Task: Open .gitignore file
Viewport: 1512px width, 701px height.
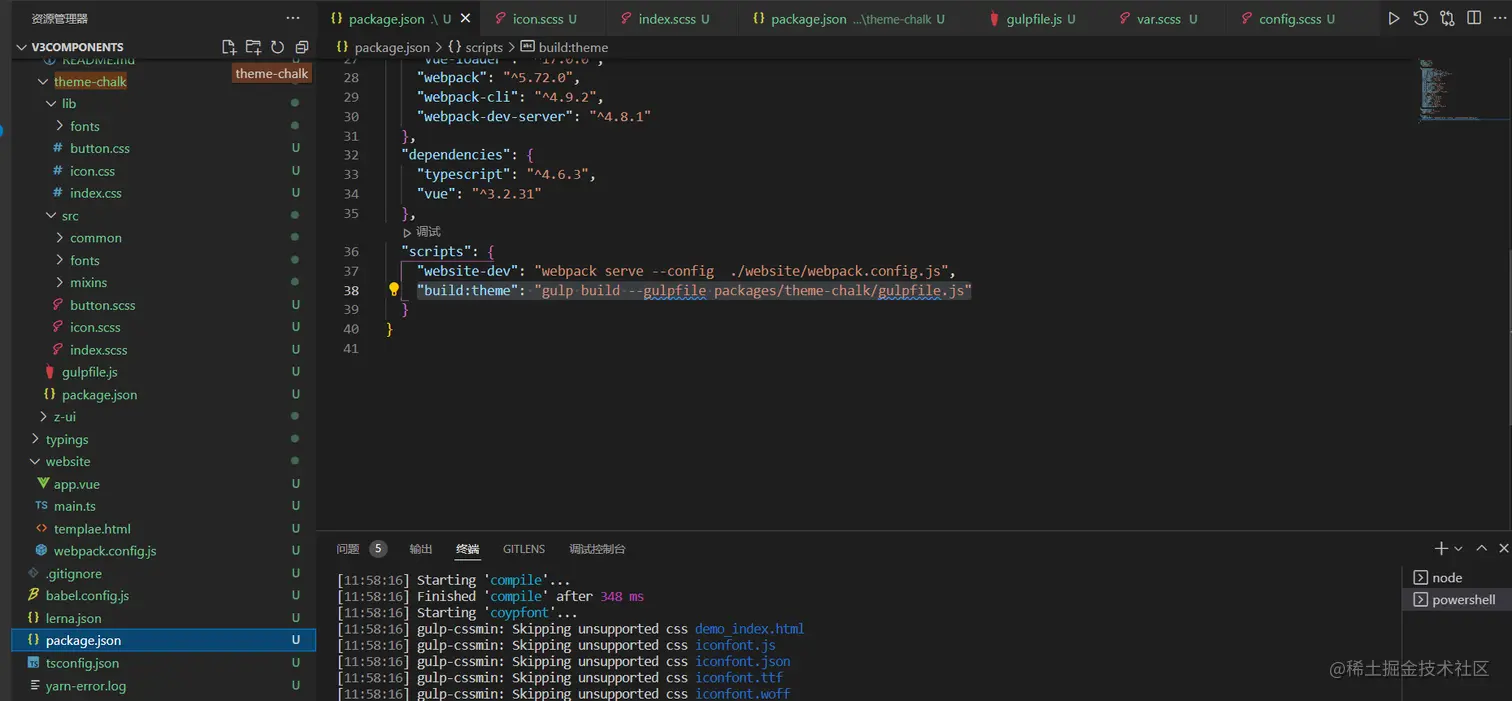Action: click(x=74, y=574)
